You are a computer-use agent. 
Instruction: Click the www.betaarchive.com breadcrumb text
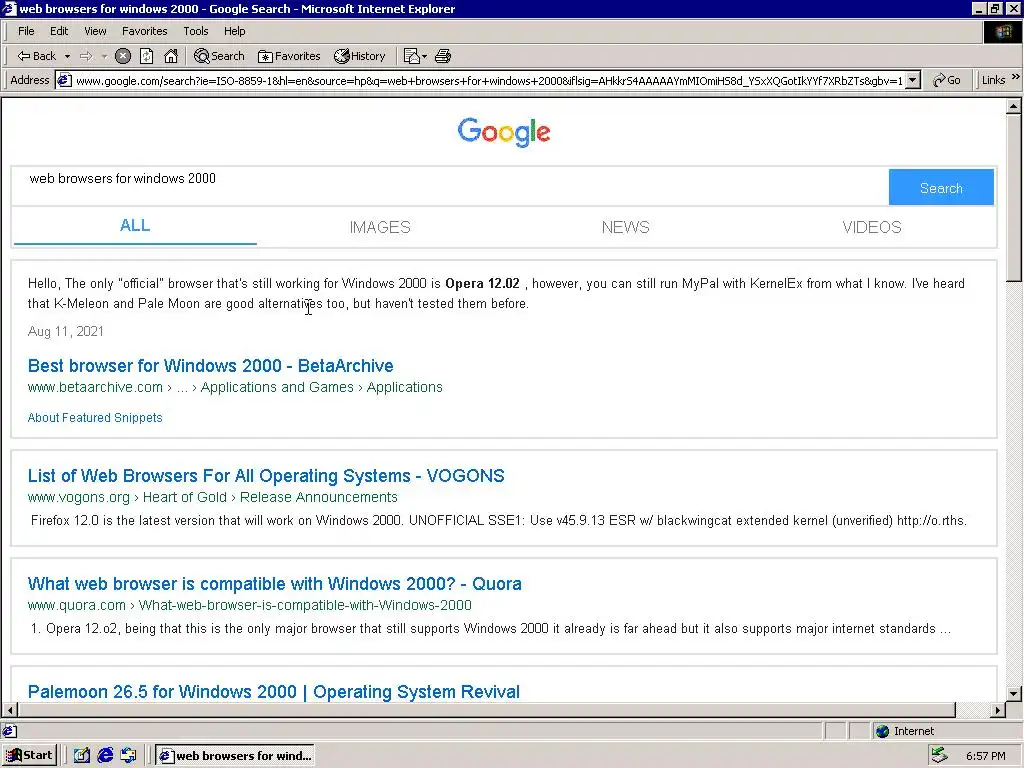pyautogui.click(x=95, y=387)
